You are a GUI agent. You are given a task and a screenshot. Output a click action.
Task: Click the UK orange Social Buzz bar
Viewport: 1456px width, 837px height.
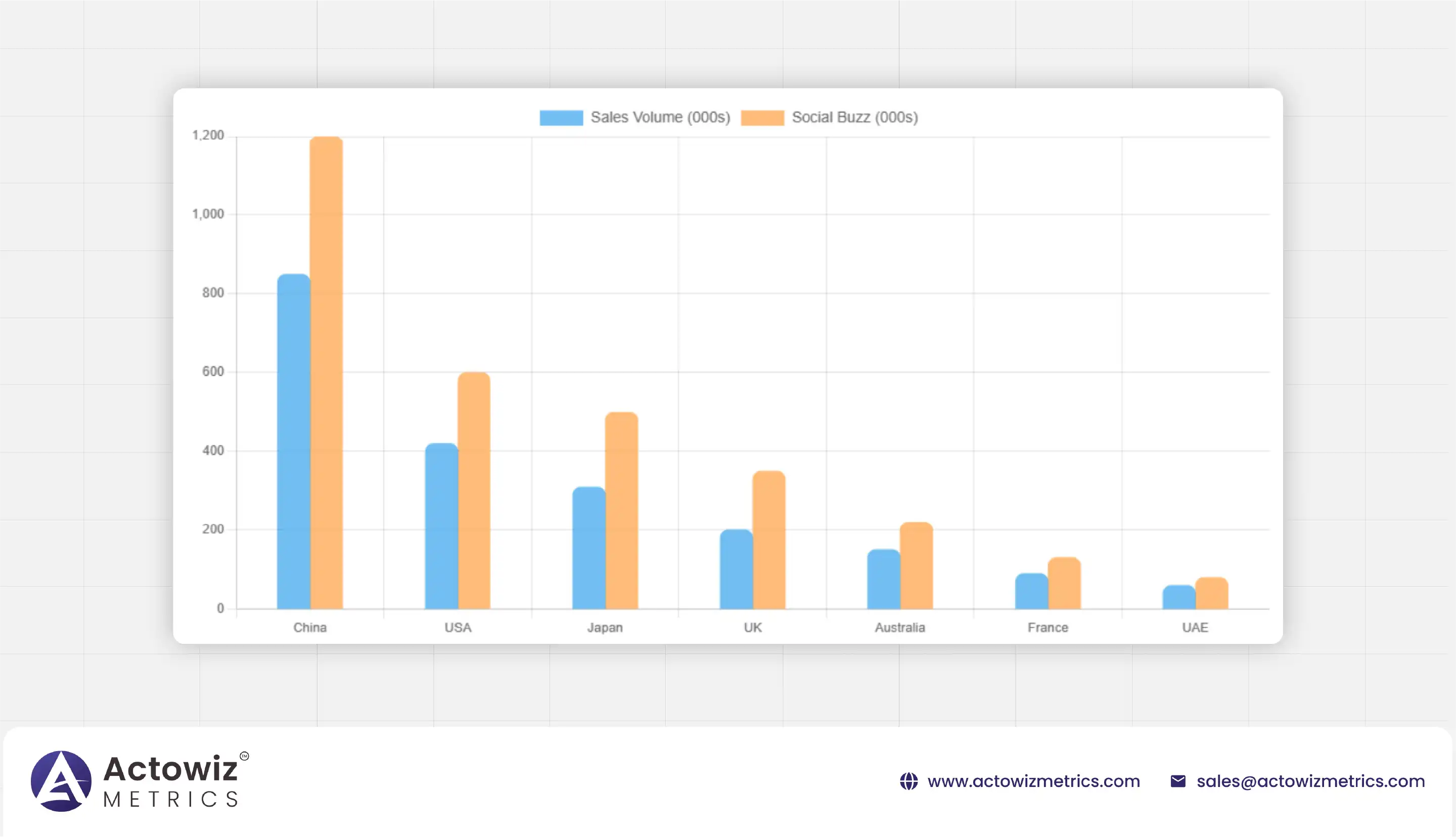coord(769,540)
